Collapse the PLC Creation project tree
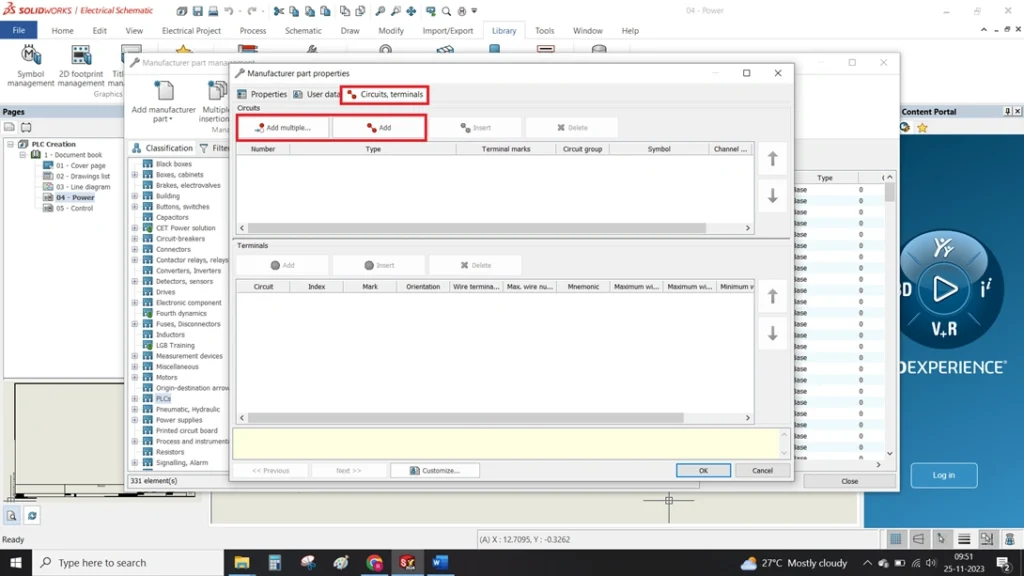The width and height of the screenshot is (1024, 576). [x=10, y=144]
